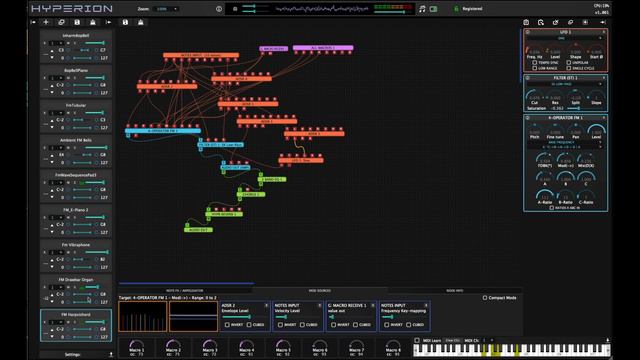Click the down arrow in InharmBopBell layer

pos(52,58)
